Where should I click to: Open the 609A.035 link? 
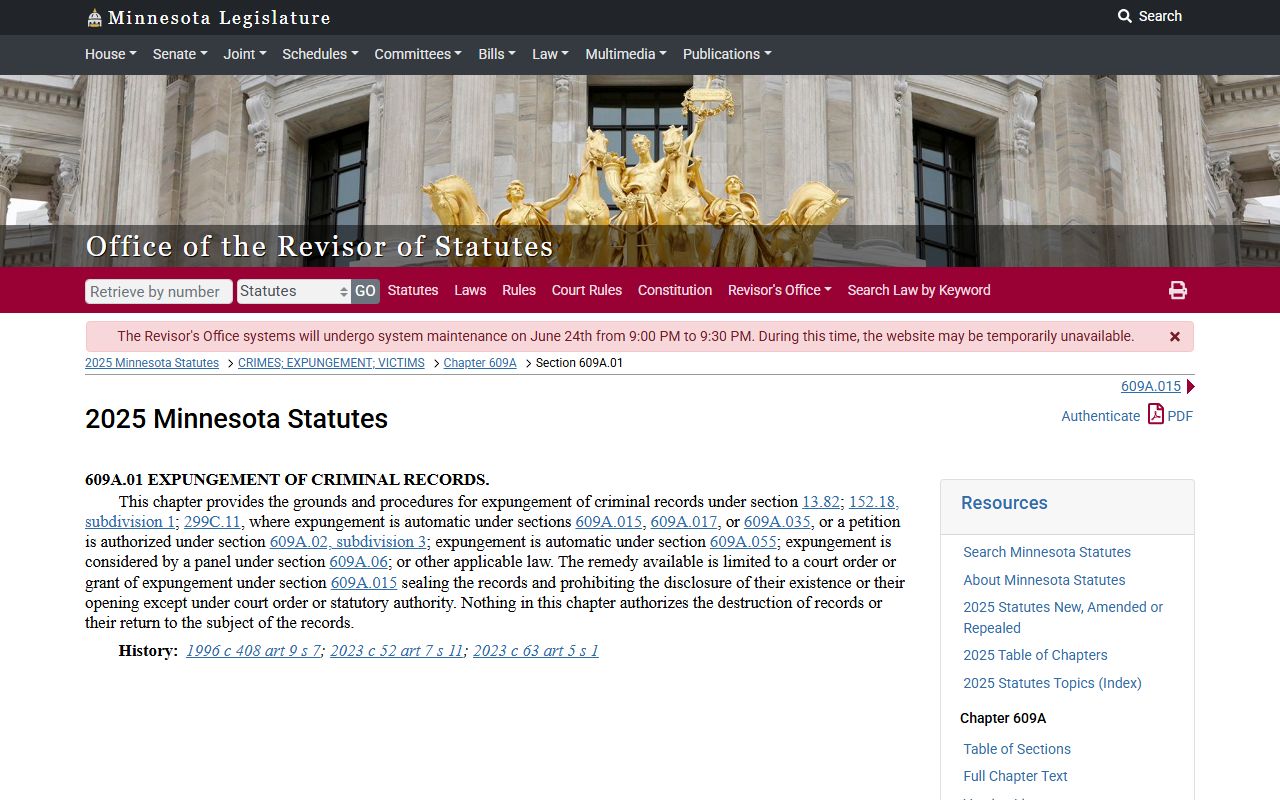coord(777,522)
